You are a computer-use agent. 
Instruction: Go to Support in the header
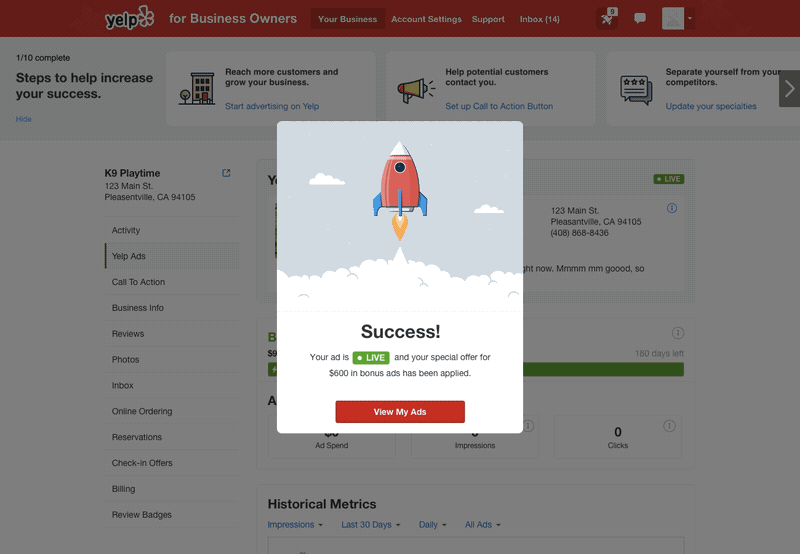(x=488, y=19)
